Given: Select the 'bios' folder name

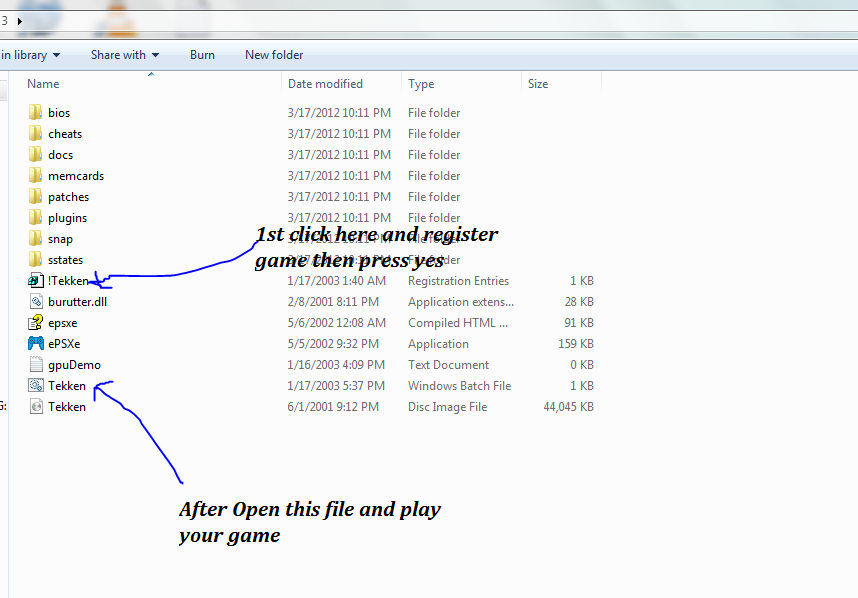Looking at the screenshot, I should click(59, 113).
